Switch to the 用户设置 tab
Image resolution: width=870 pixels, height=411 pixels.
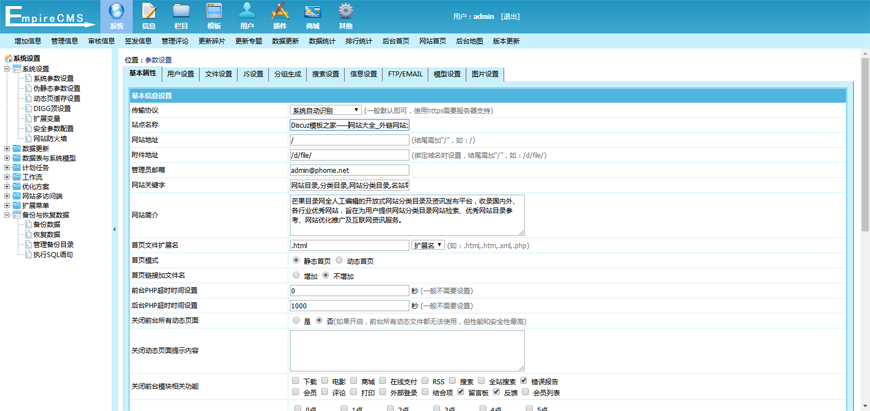[x=180, y=74]
